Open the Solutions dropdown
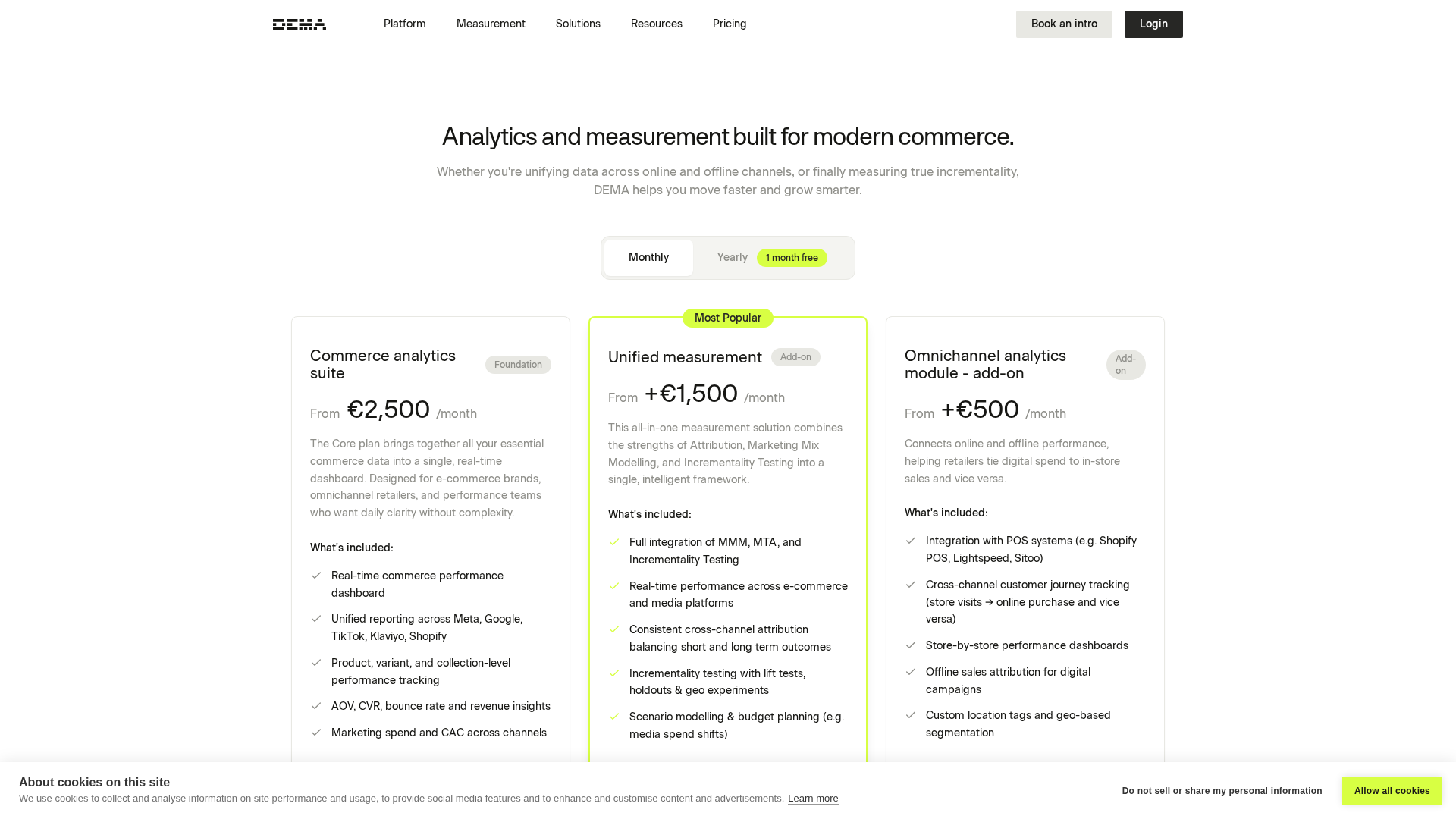 click(578, 24)
